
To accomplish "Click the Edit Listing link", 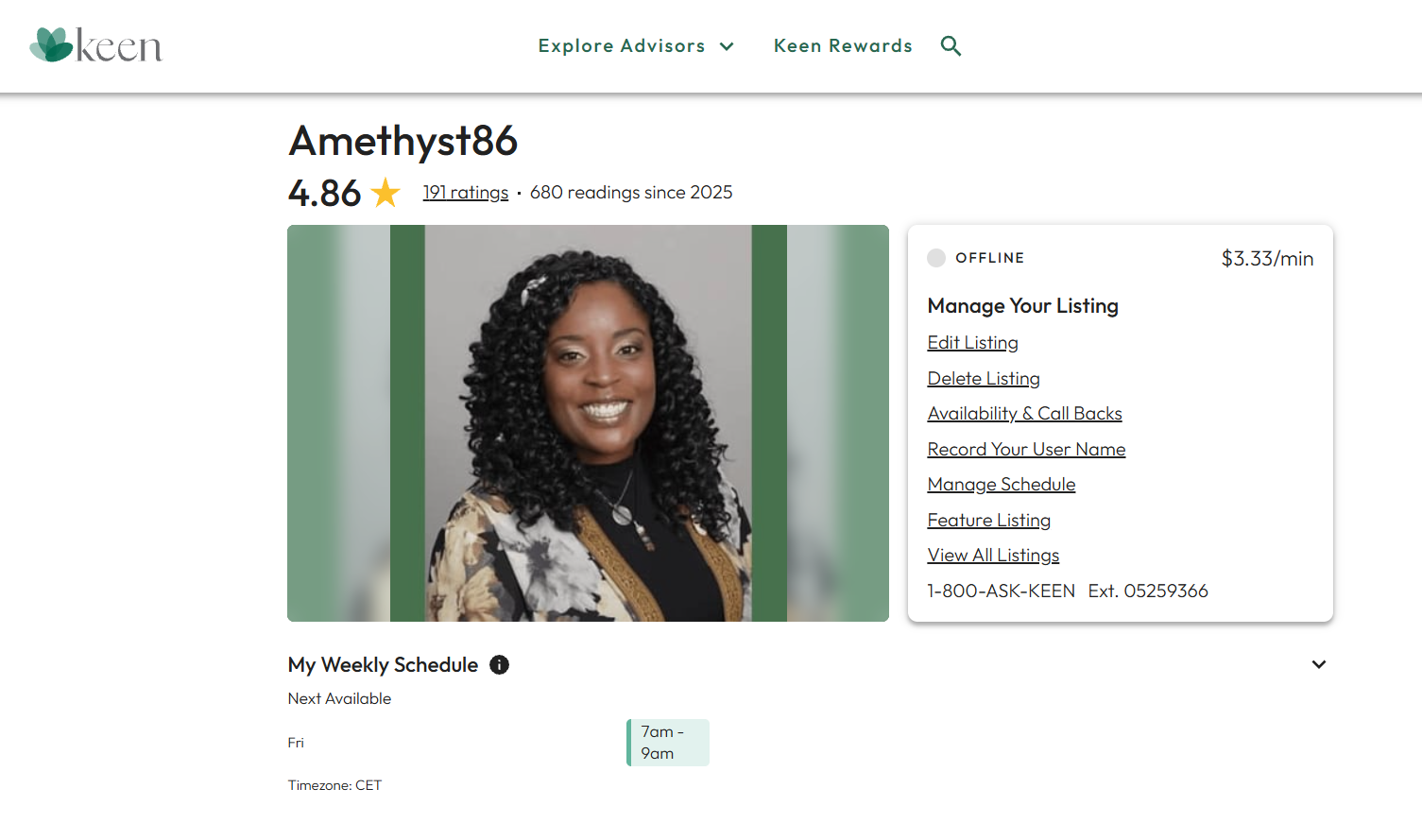I will click(972, 343).
